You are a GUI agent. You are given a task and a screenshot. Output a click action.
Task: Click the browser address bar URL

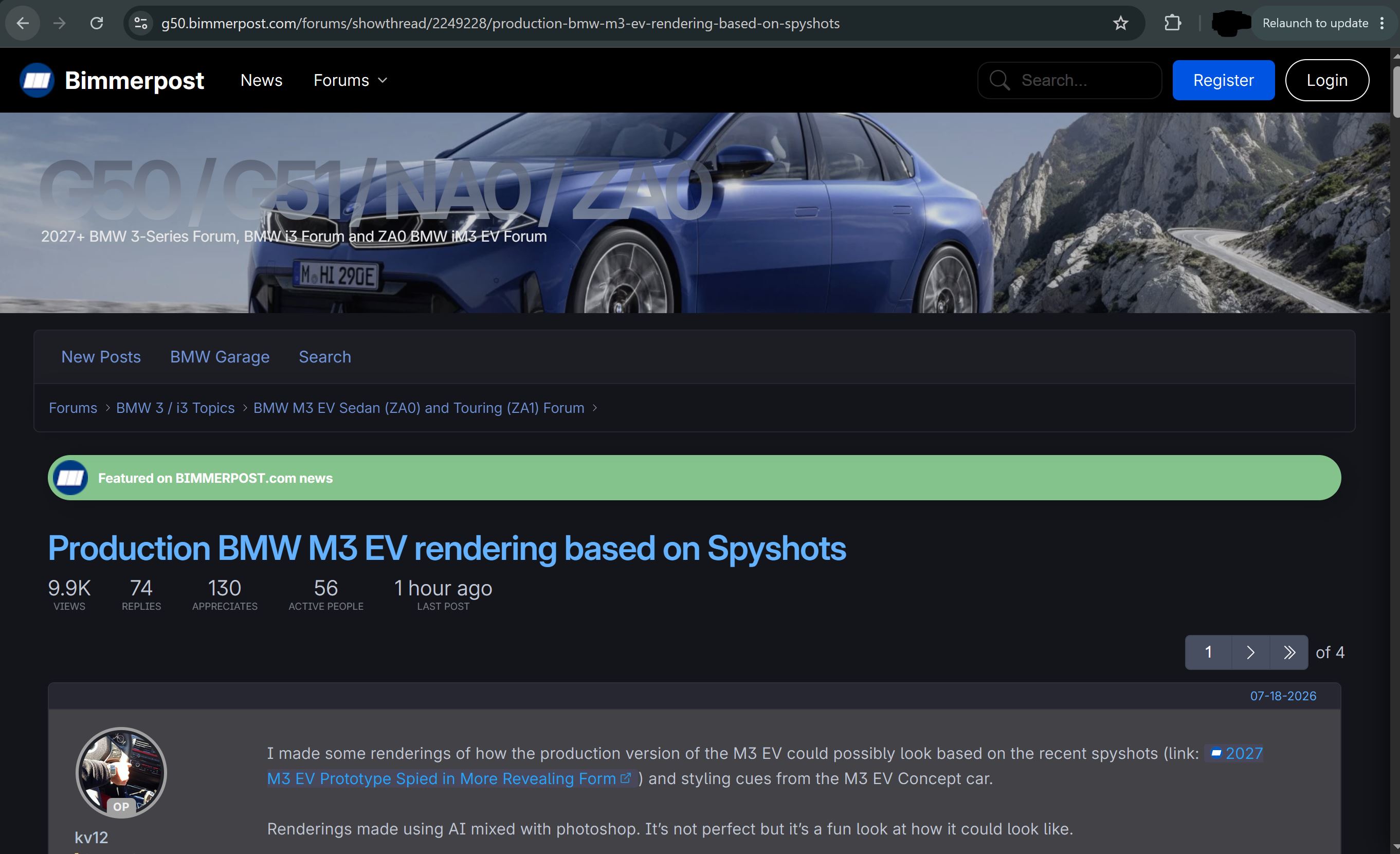point(500,23)
